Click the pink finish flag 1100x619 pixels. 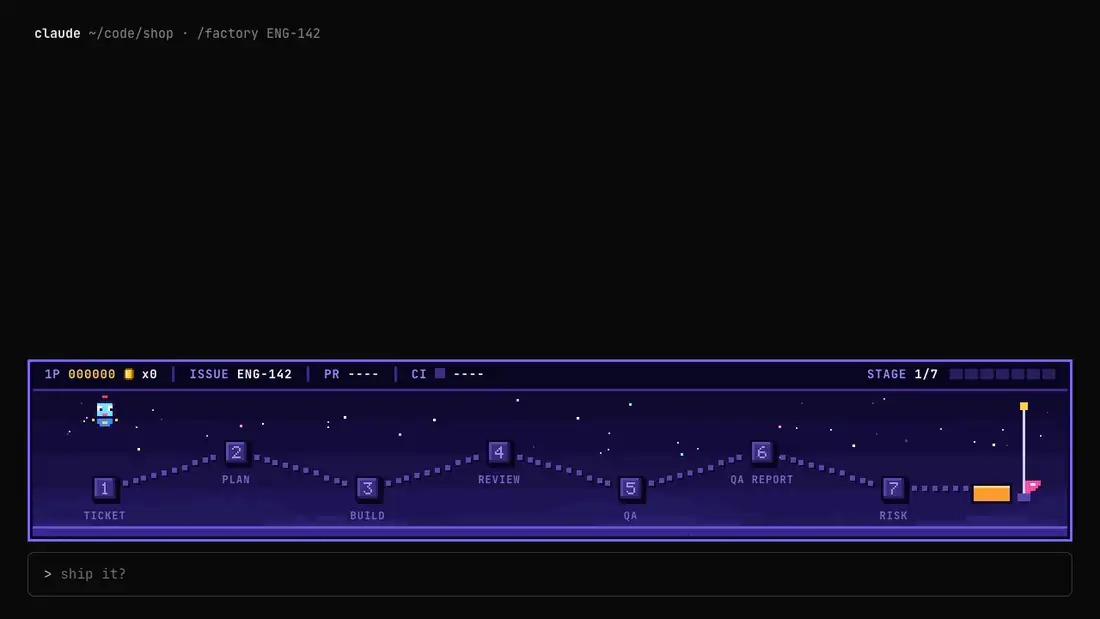(1032, 486)
